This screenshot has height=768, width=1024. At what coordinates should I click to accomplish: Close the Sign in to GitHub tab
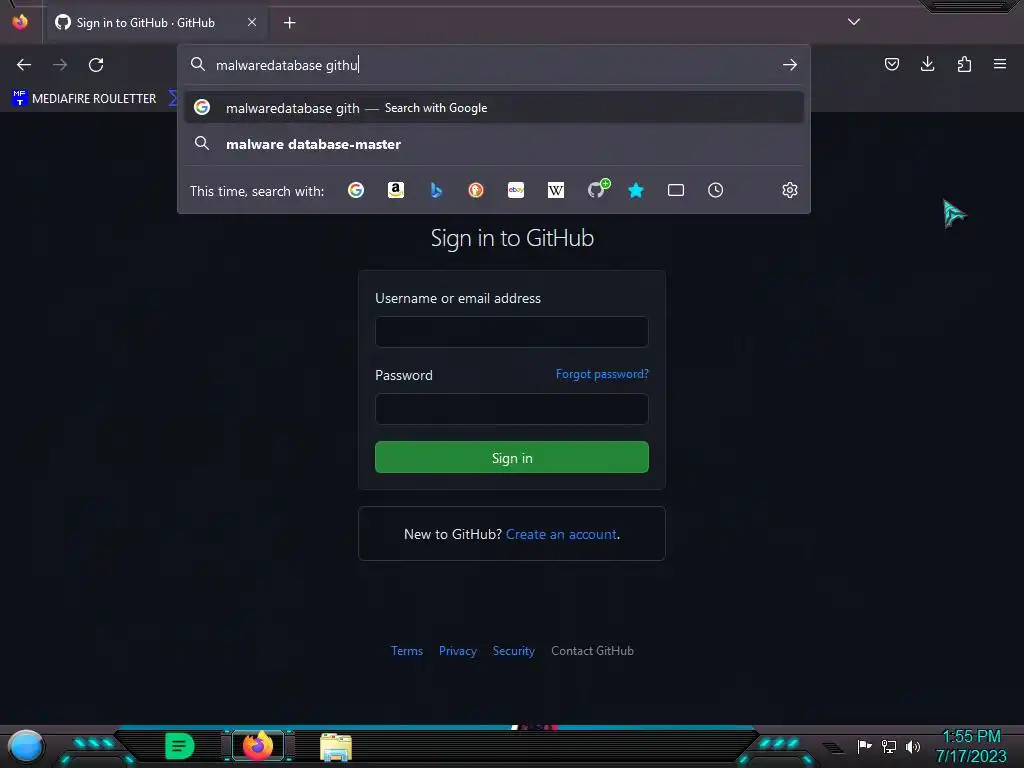click(252, 22)
